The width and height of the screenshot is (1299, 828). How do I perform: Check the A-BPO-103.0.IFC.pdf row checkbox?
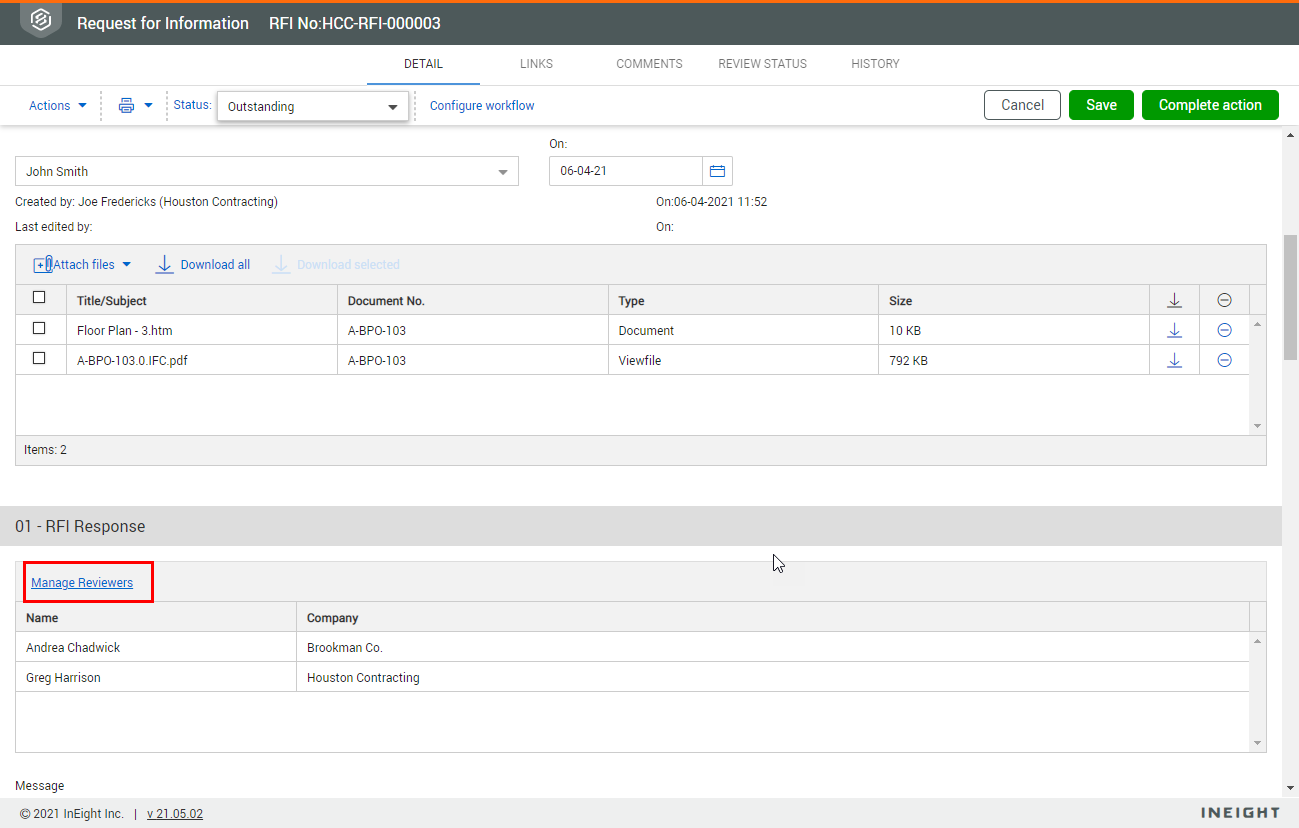39,358
